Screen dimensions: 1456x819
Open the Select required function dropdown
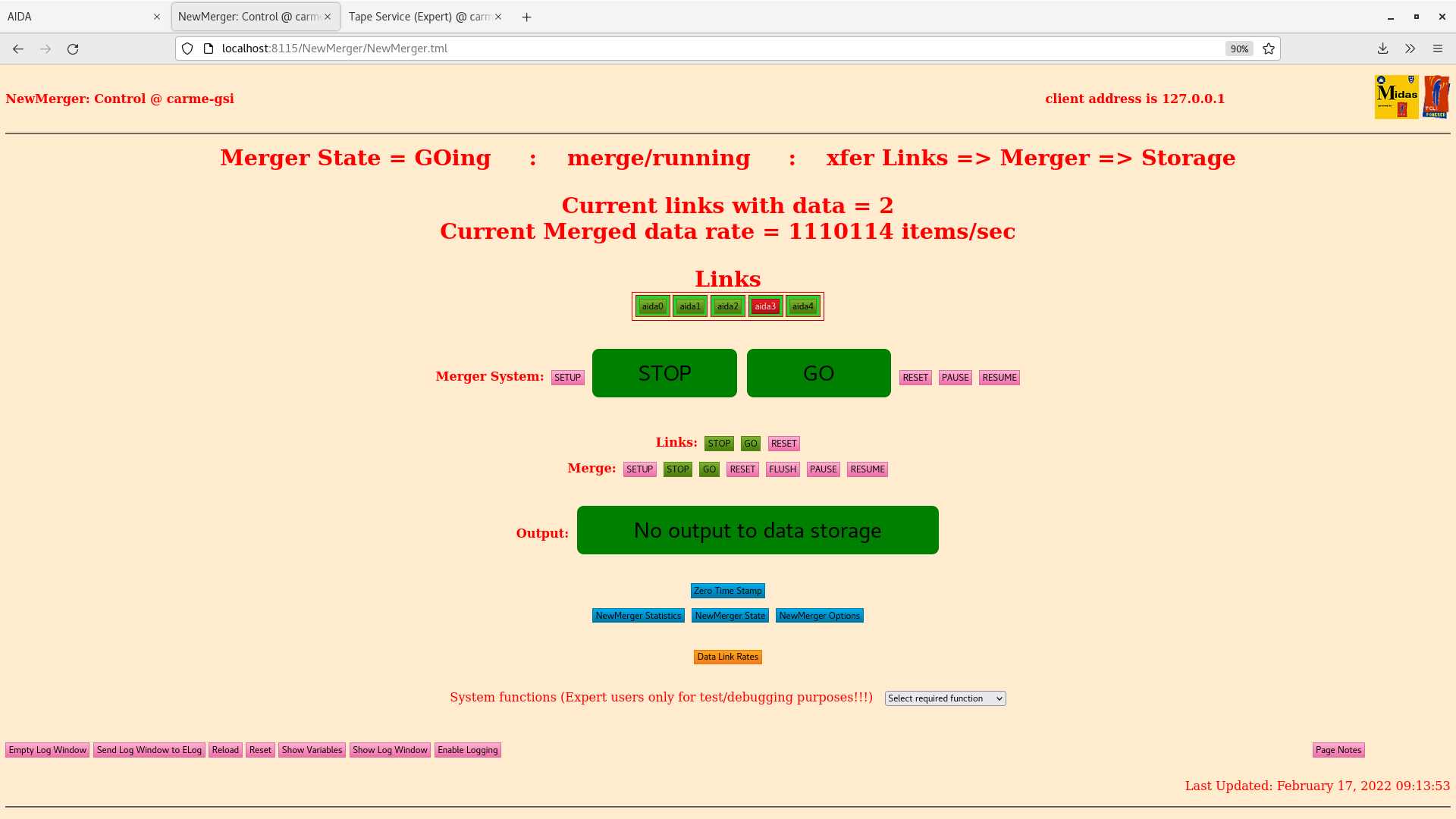coord(945,698)
